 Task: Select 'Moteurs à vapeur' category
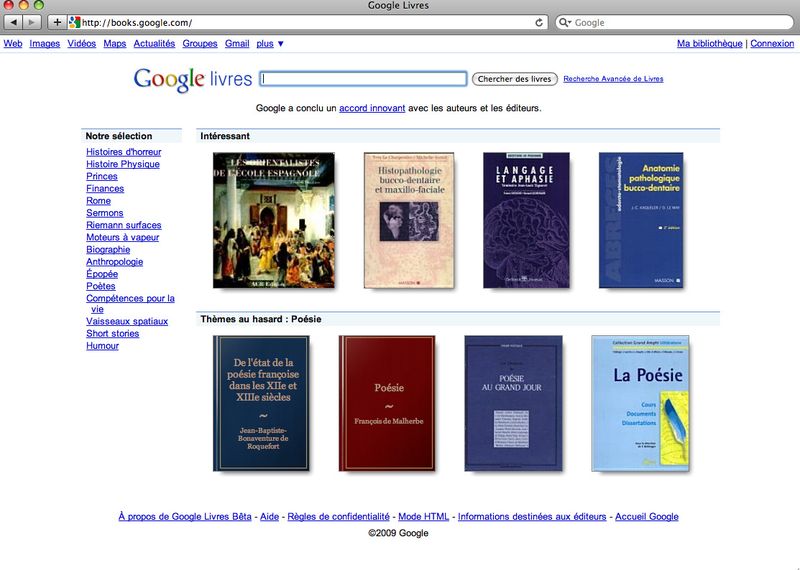point(122,238)
